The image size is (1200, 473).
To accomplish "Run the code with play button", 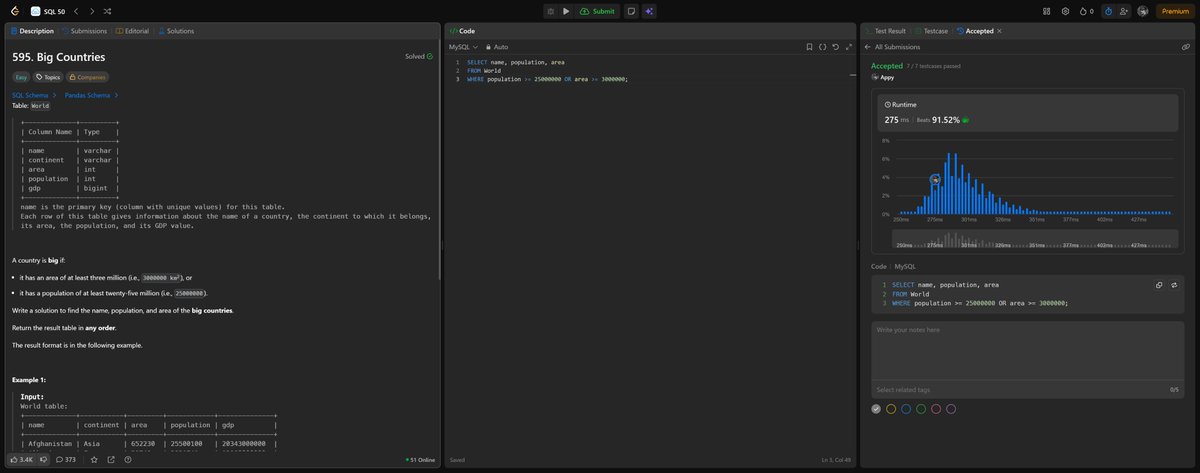I will 566,11.
